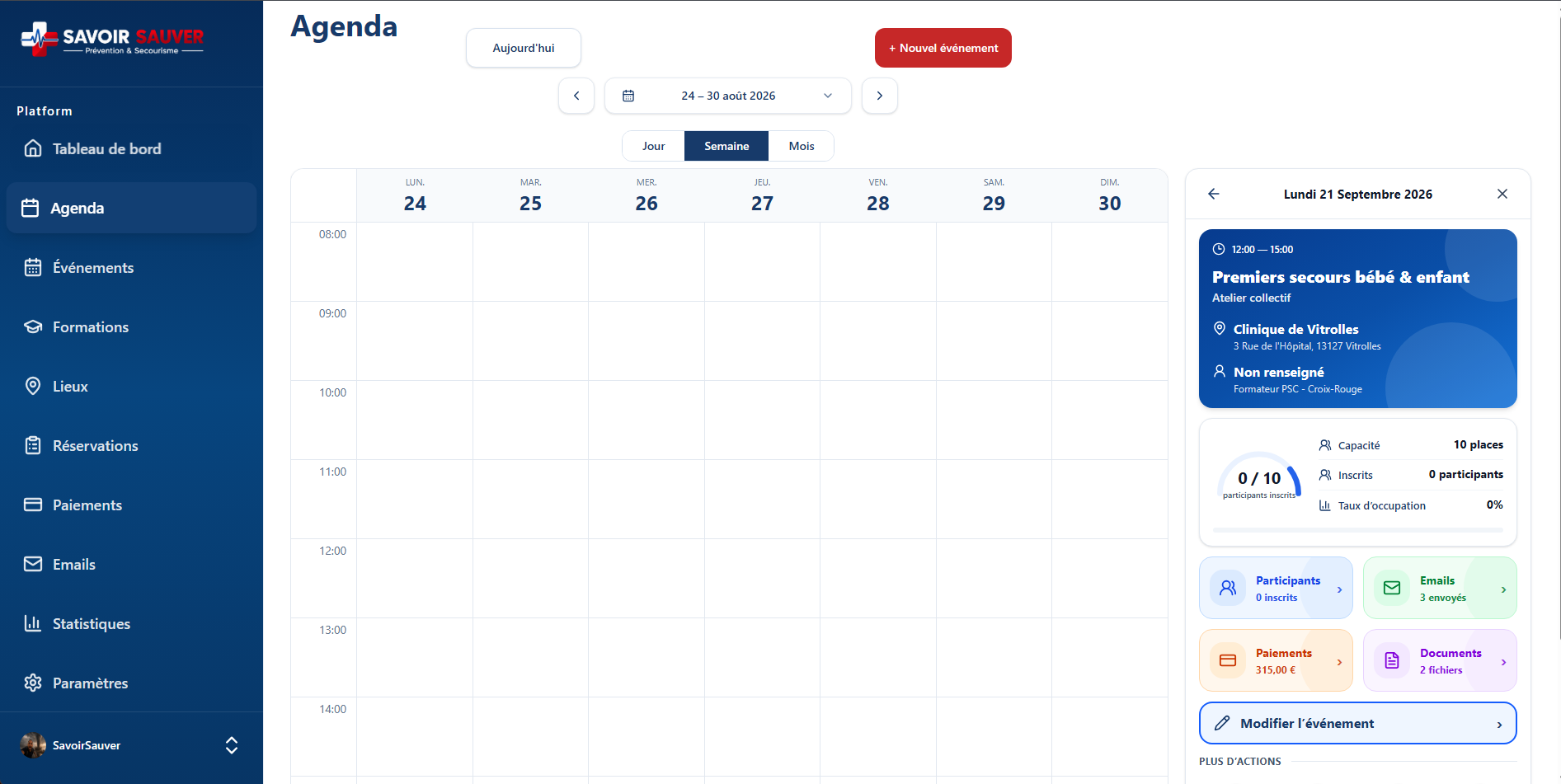Go to the previous week arrow
The image size is (1561, 784).
pyautogui.click(x=576, y=96)
